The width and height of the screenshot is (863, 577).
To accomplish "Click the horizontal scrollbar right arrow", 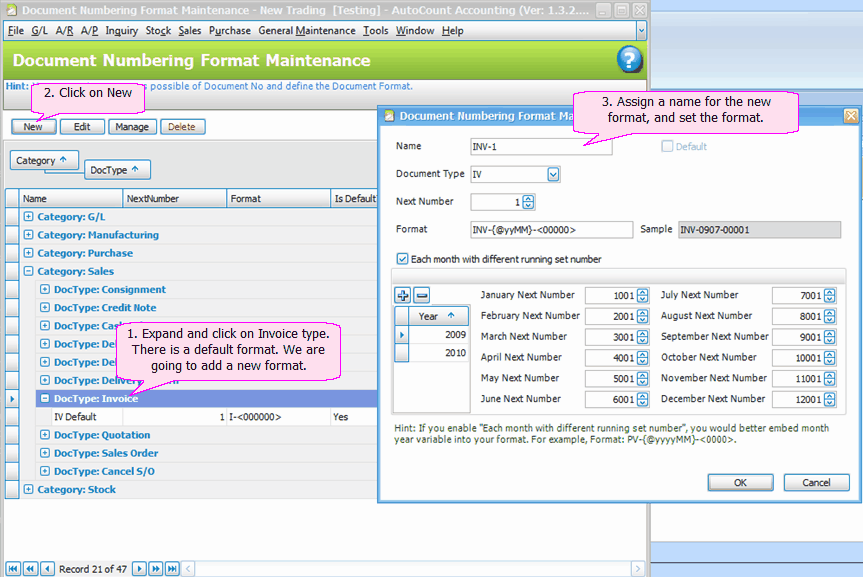I will pyautogui.click(x=638, y=568).
